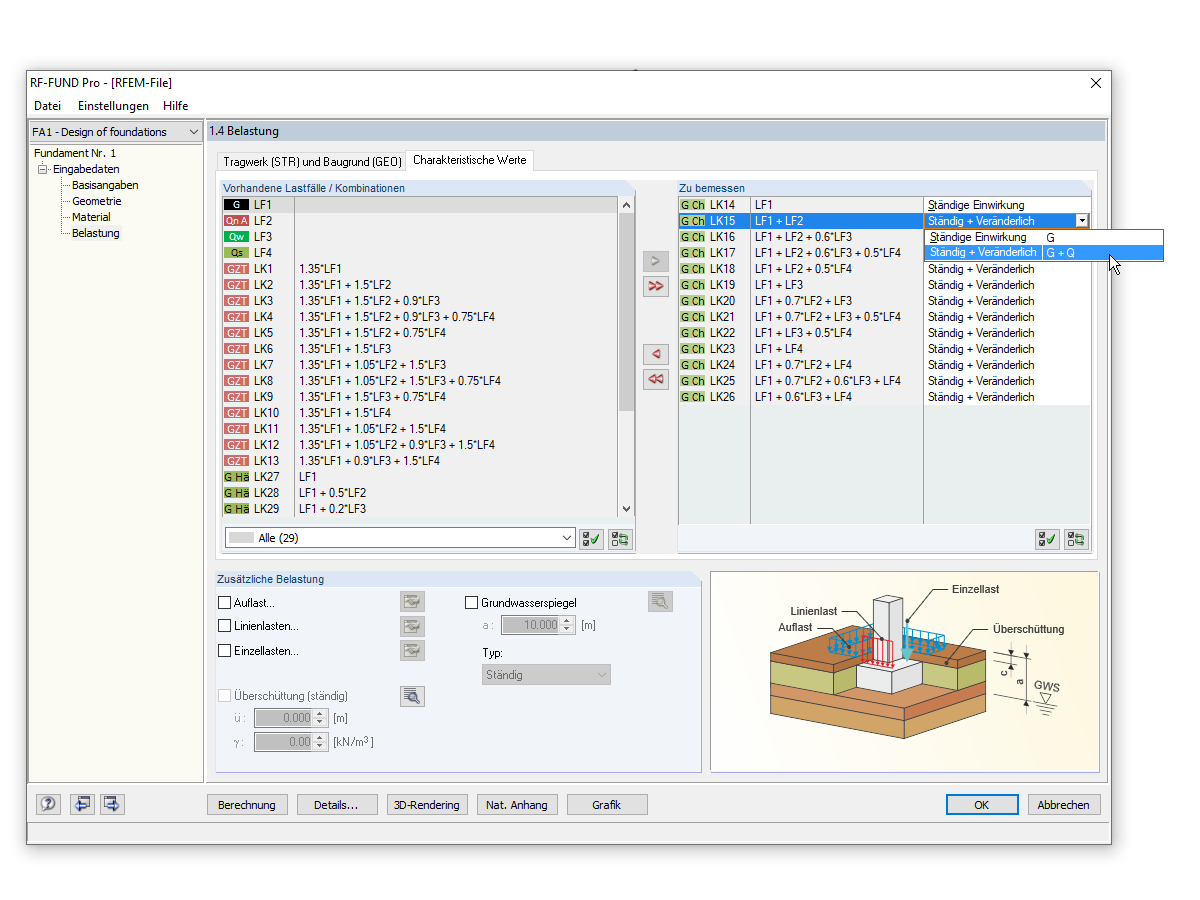The height and width of the screenshot is (900, 1200).
Task: Add selected load case to design list
Action: (655, 262)
